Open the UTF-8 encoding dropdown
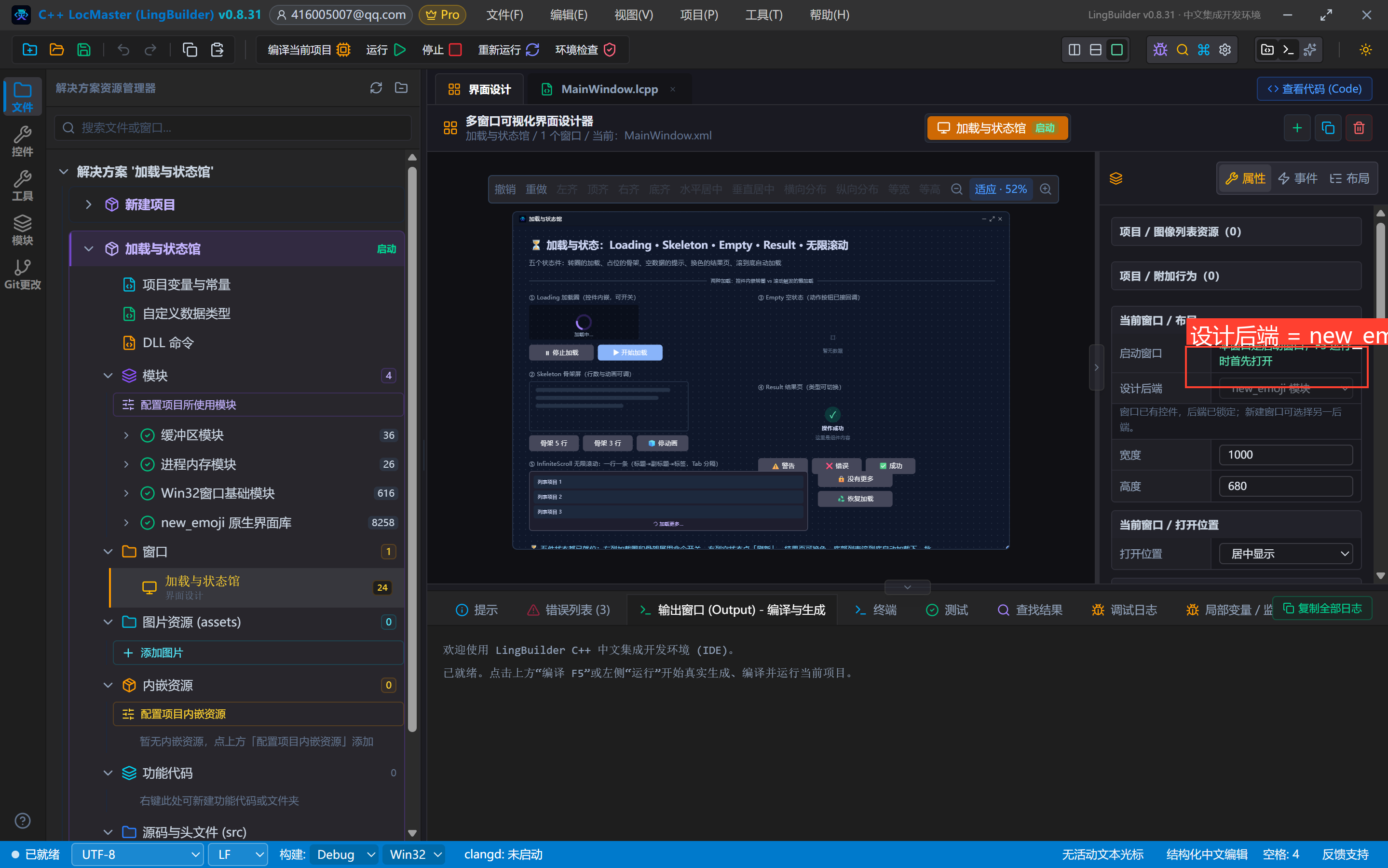This screenshot has width=1388, height=868. (138, 855)
